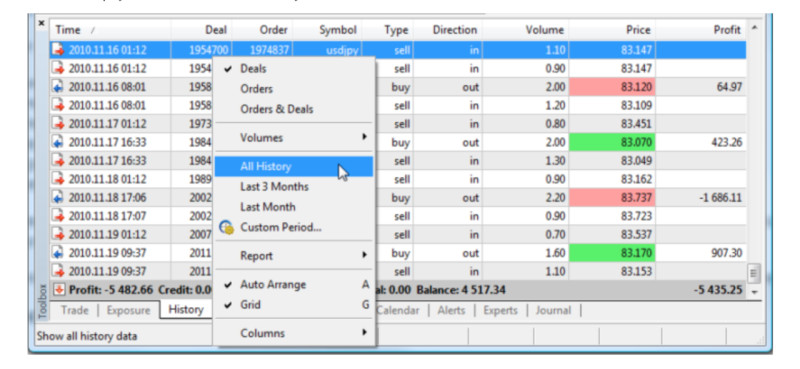
Task: Click the buy icon on the 2010.11.19 09:37 row priced 83.170
Action: click(x=58, y=253)
